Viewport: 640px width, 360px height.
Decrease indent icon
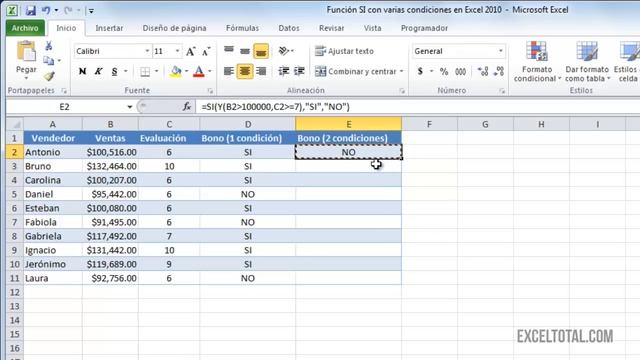[283, 71]
